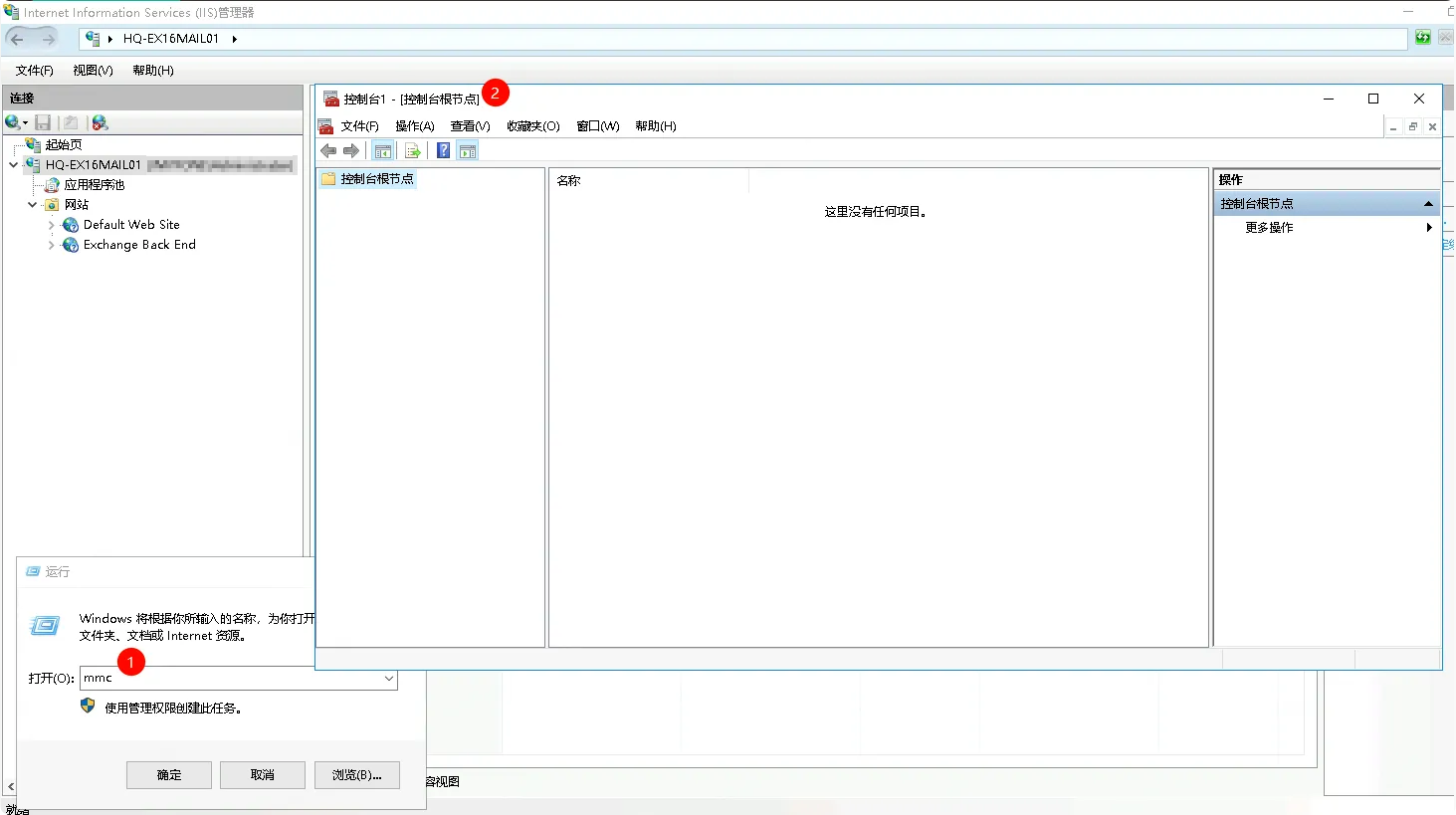Open the MMC 窗口(W) menu
This screenshot has height=815, width=1456.
[598, 126]
